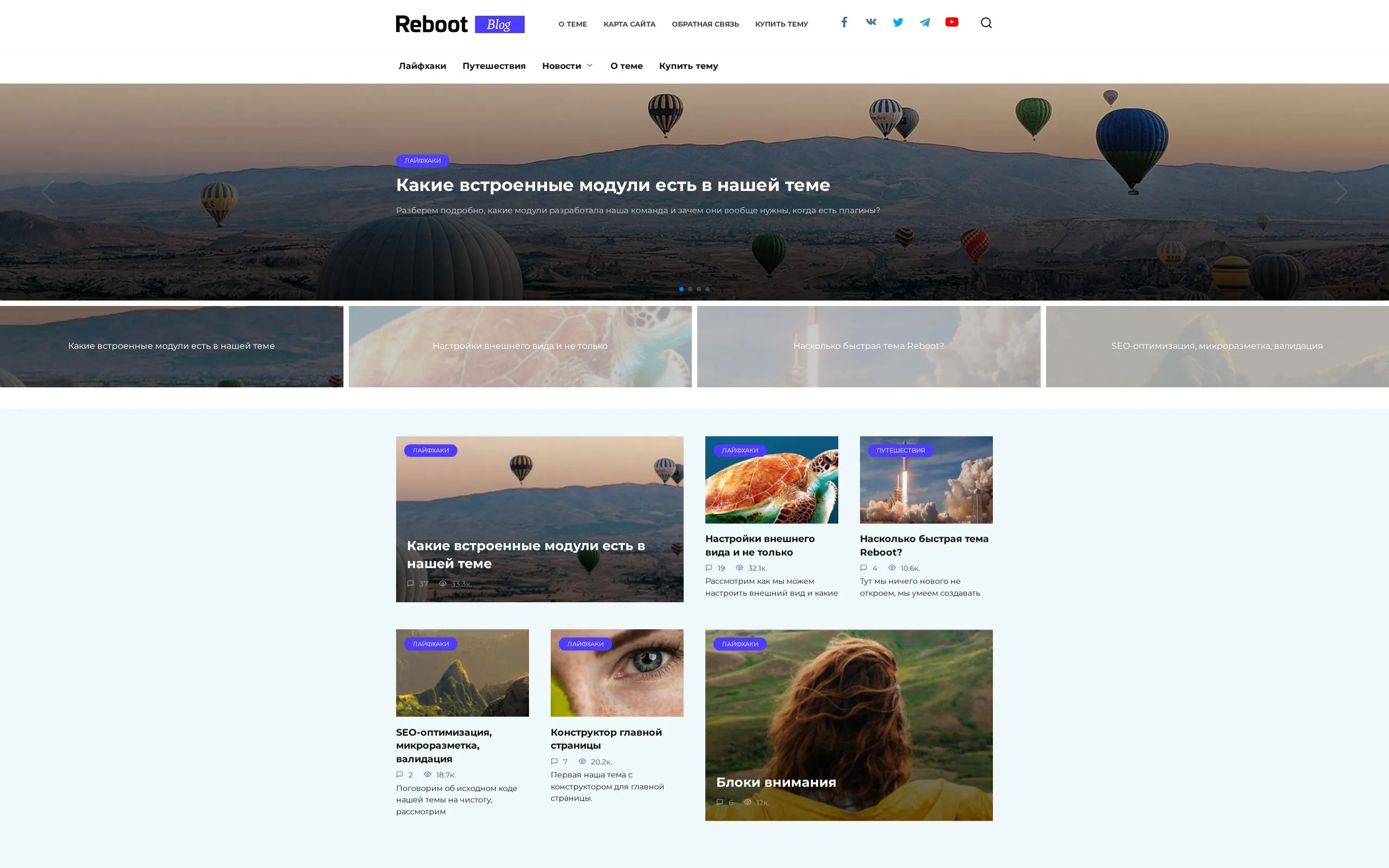Open the Twitter social icon
Screen dimensions: 1389x868
point(897,22)
